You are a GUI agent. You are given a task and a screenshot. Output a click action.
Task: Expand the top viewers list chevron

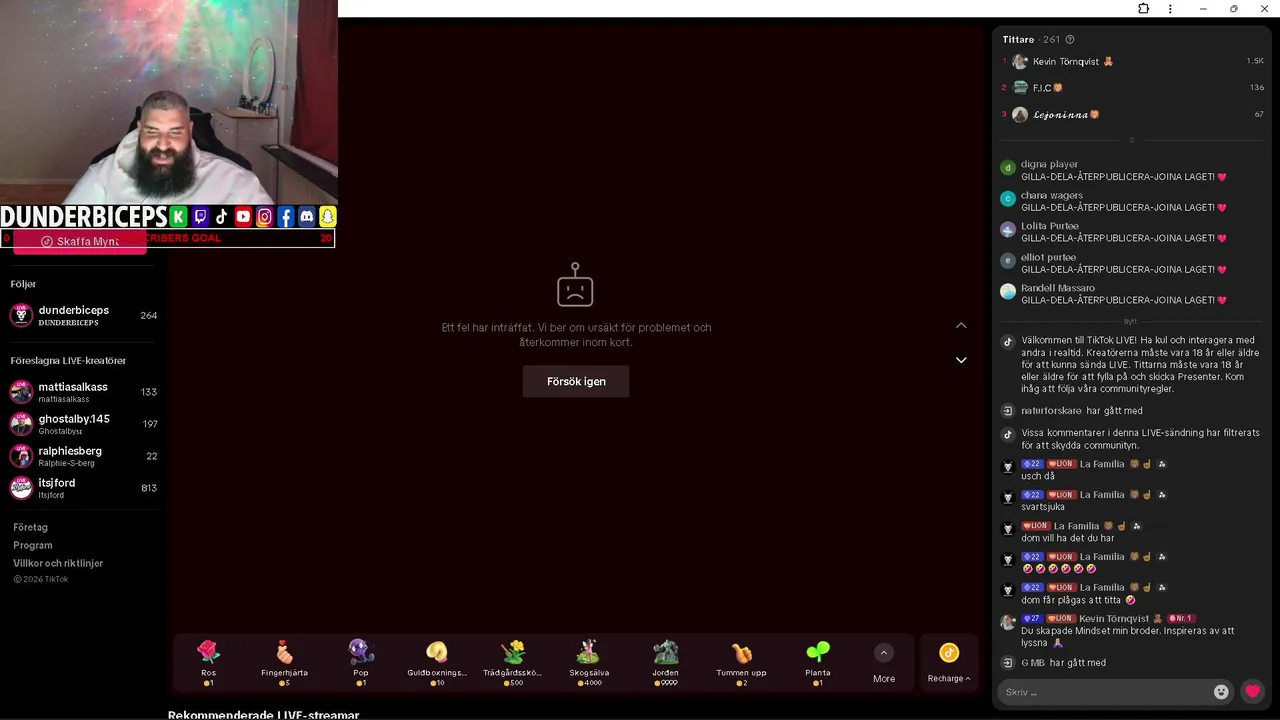1132,140
